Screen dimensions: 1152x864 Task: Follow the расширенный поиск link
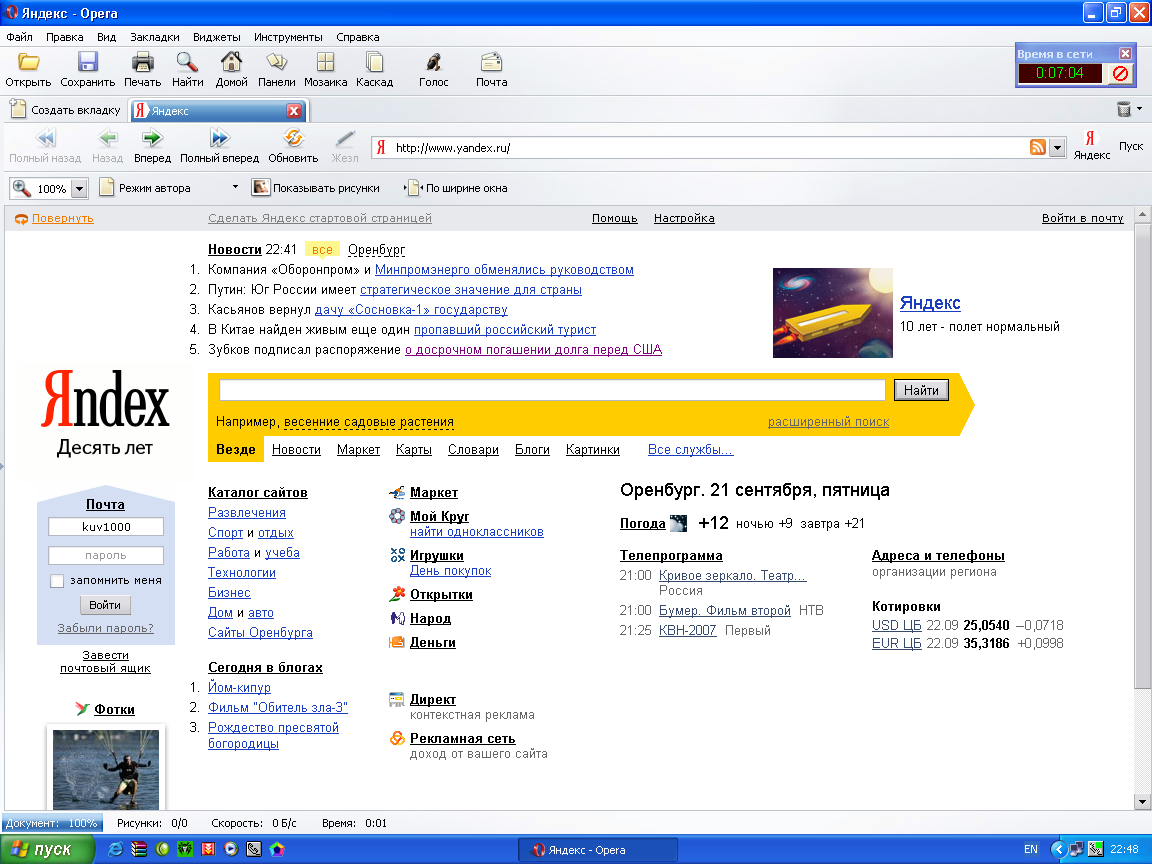coord(828,422)
